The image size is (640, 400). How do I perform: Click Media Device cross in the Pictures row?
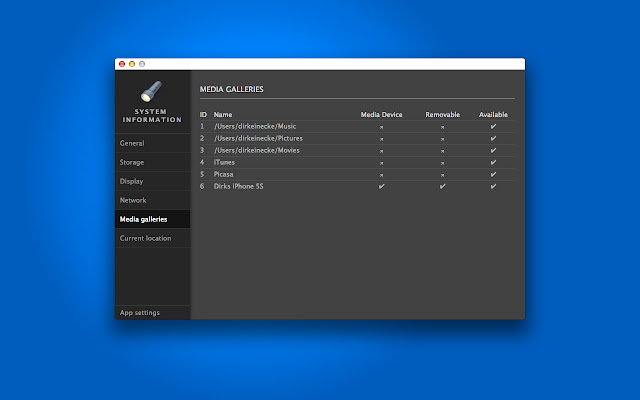[381, 139]
